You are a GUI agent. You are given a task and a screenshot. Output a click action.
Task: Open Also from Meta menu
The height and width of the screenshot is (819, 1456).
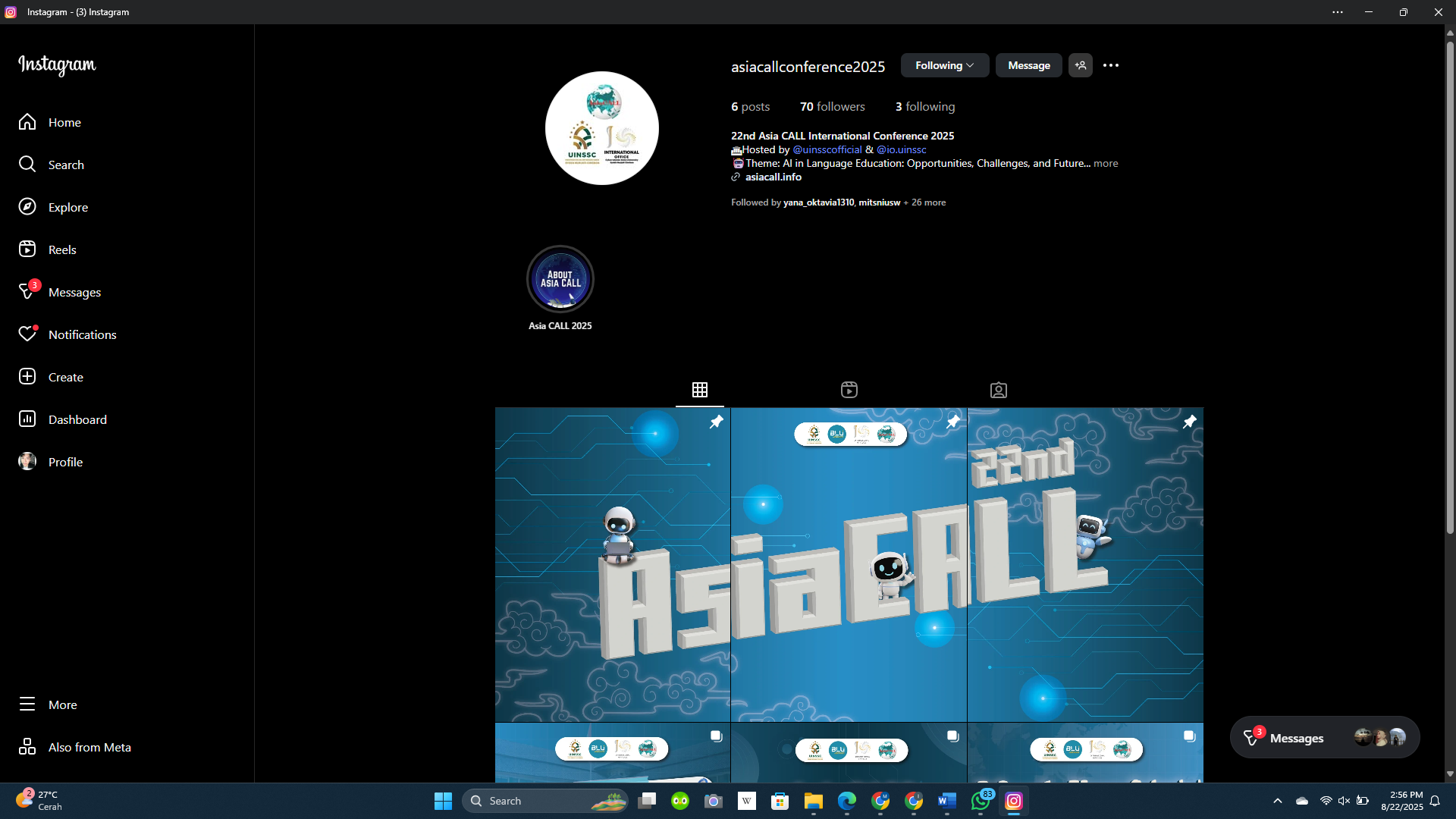(74, 747)
